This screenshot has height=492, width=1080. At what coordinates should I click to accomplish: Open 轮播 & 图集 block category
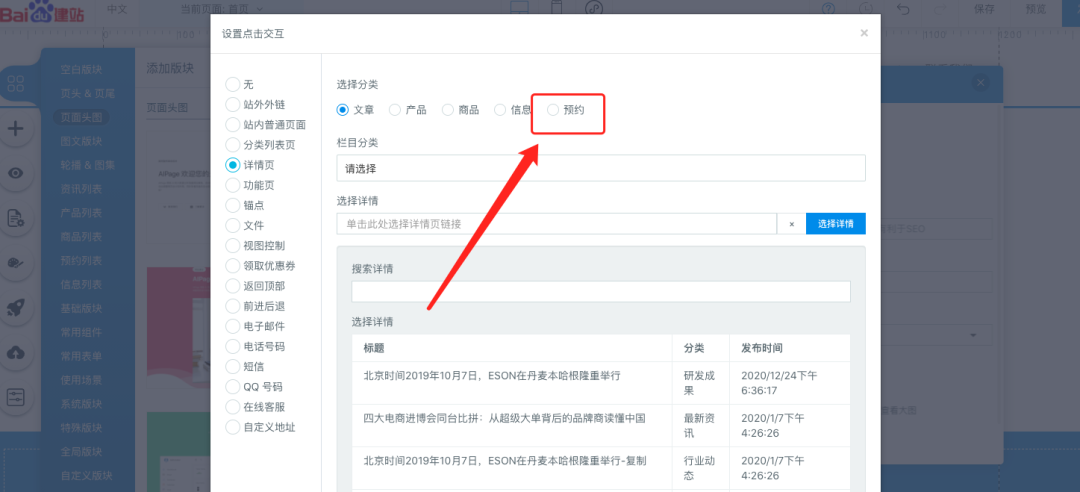(x=87, y=165)
